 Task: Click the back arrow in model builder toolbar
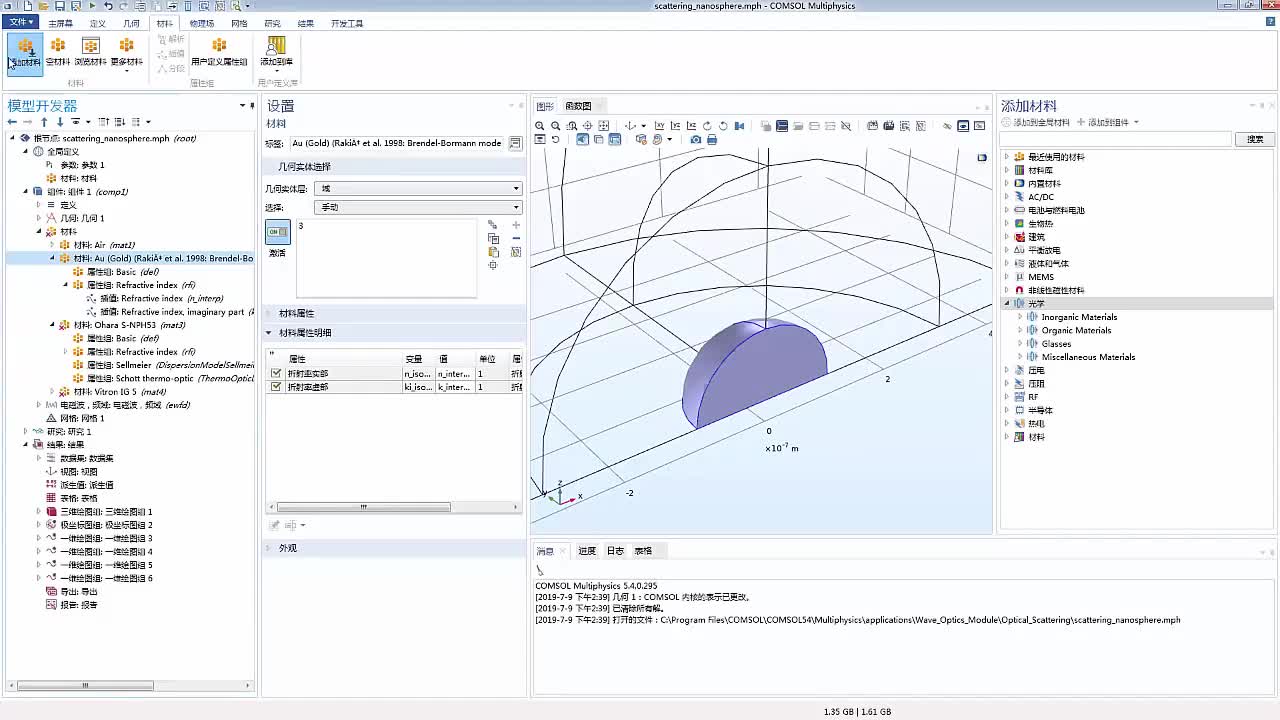point(12,122)
